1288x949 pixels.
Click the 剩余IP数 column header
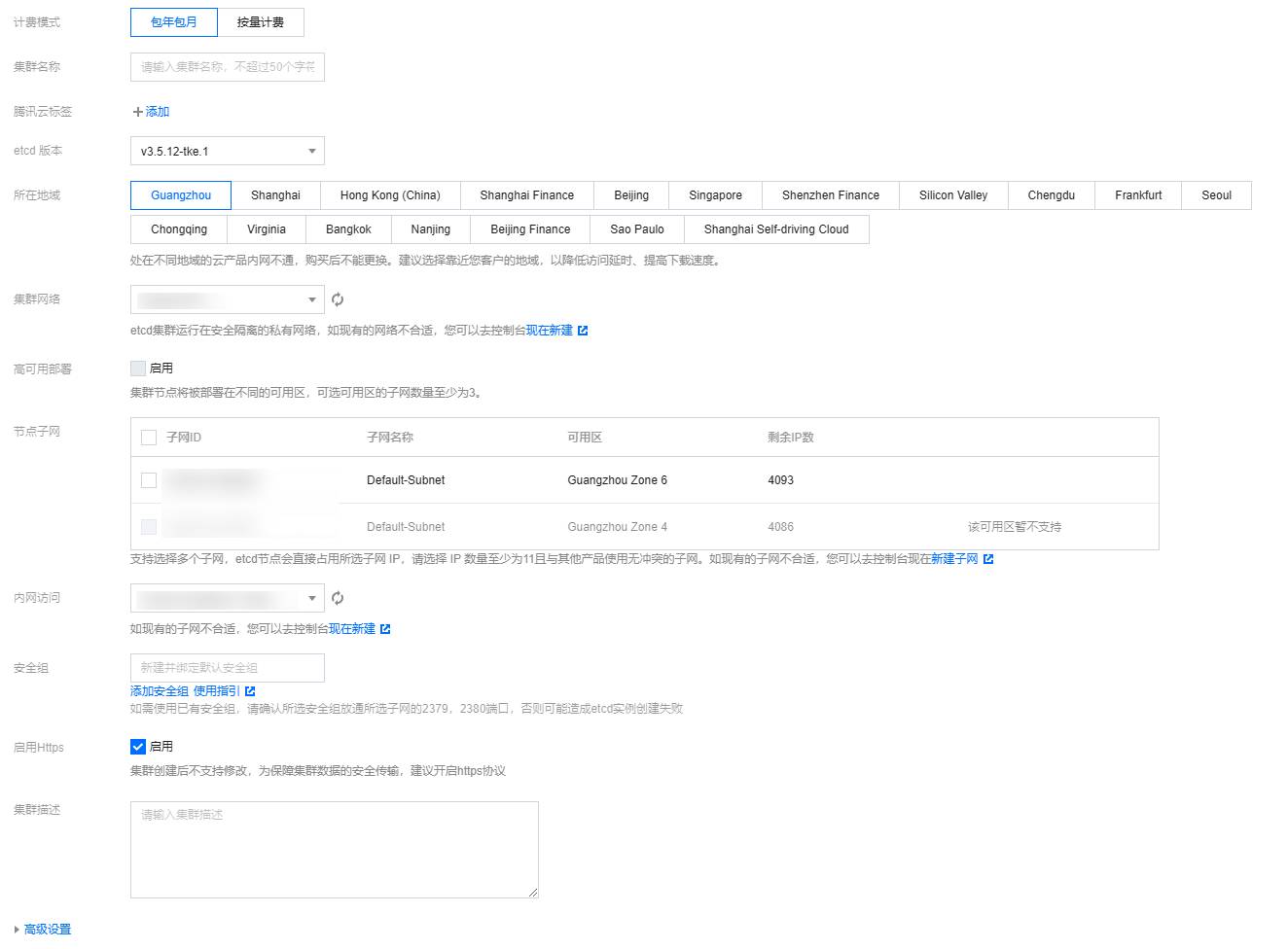791,438
